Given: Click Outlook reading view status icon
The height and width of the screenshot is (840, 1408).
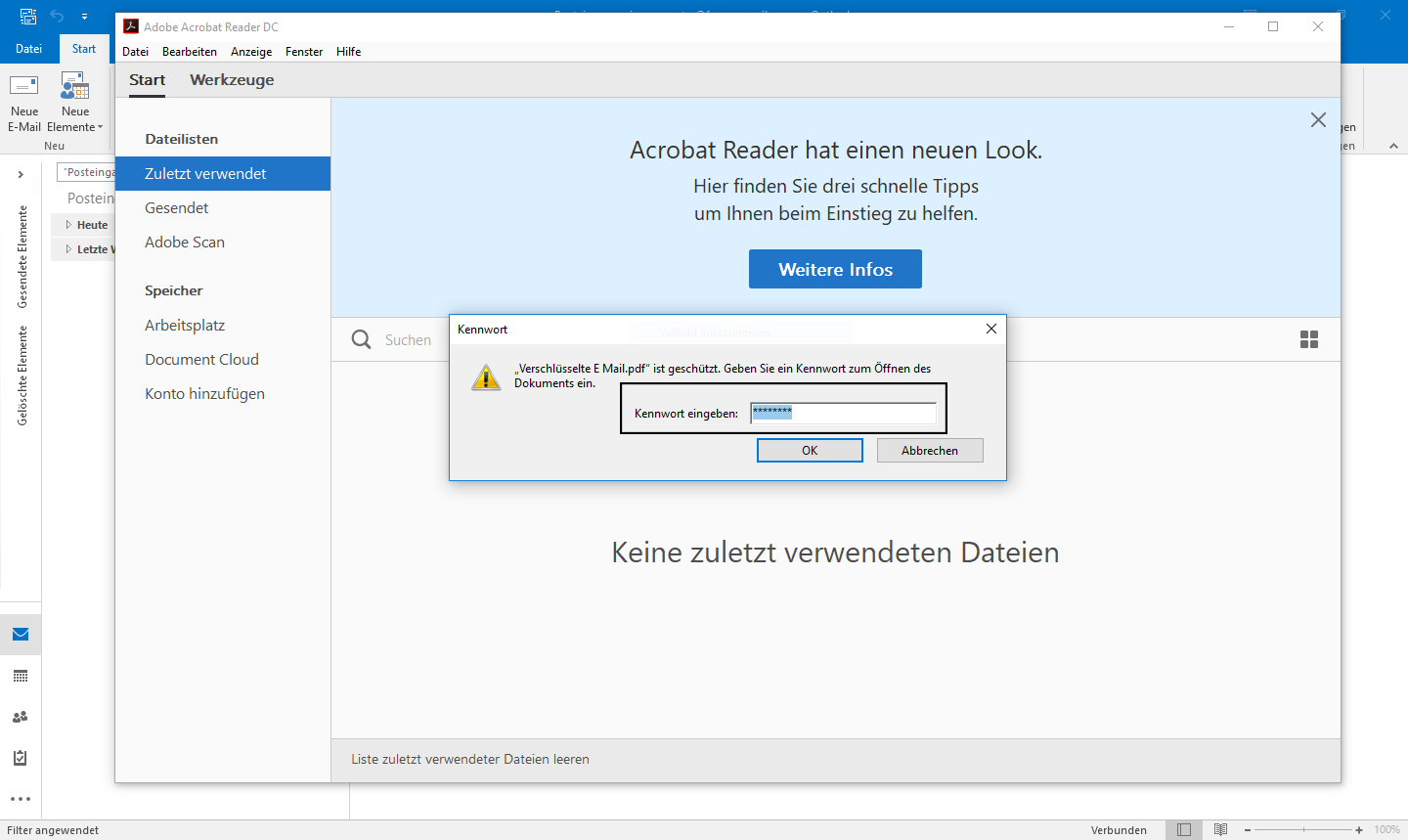Looking at the screenshot, I should pyautogui.click(x=1221, y=829).
